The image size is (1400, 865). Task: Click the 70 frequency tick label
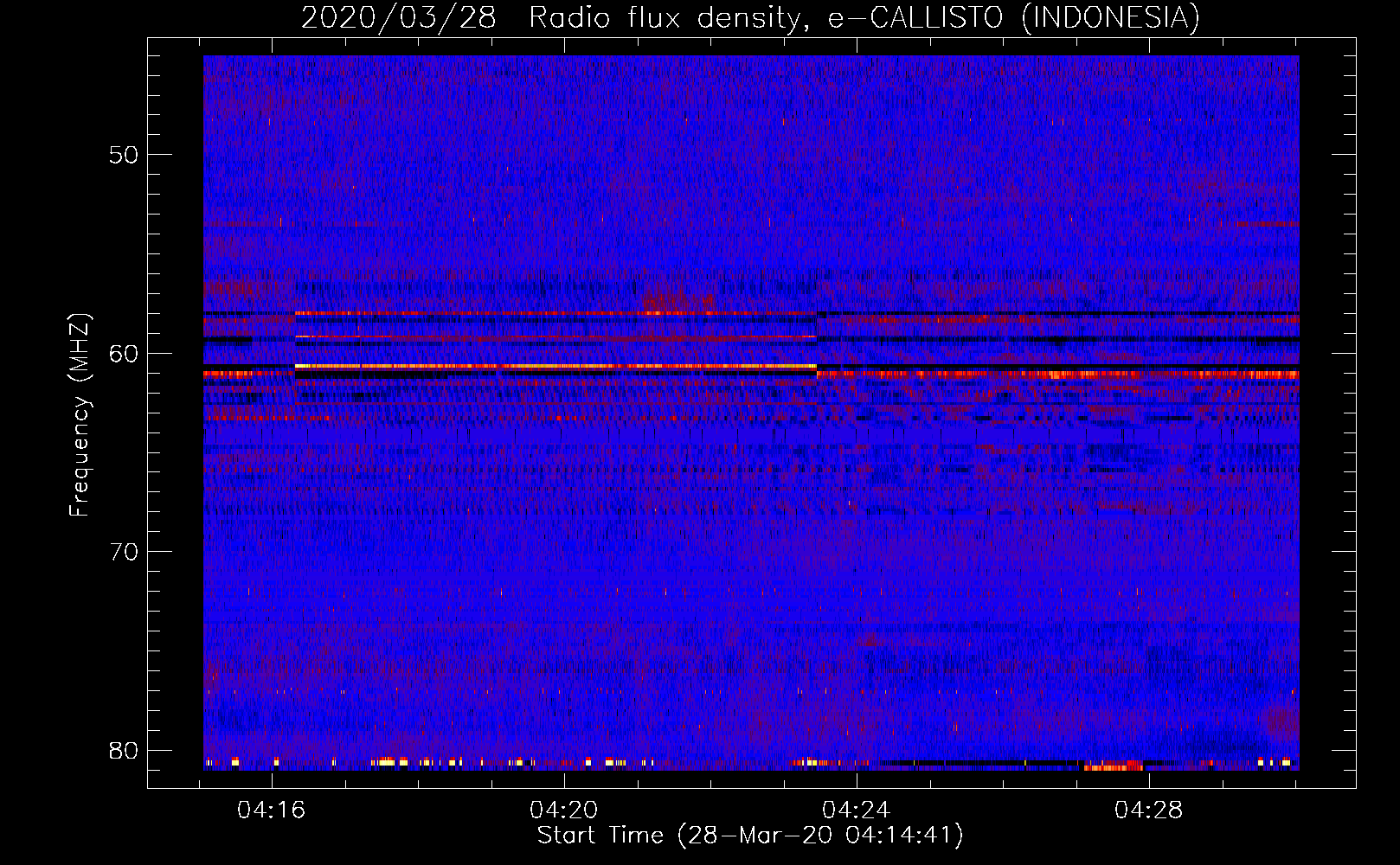coord(124,551)
